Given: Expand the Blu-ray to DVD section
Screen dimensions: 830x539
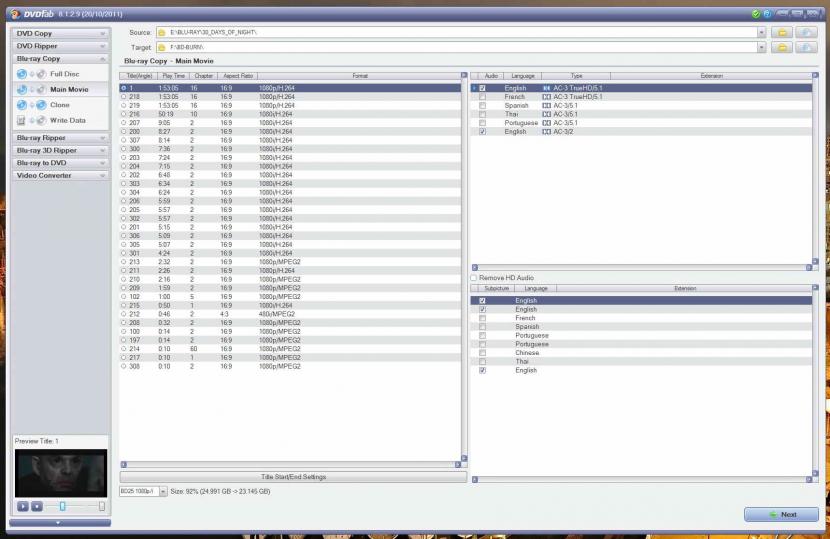Looking at the screenshot, I should (x=60, y=163).
